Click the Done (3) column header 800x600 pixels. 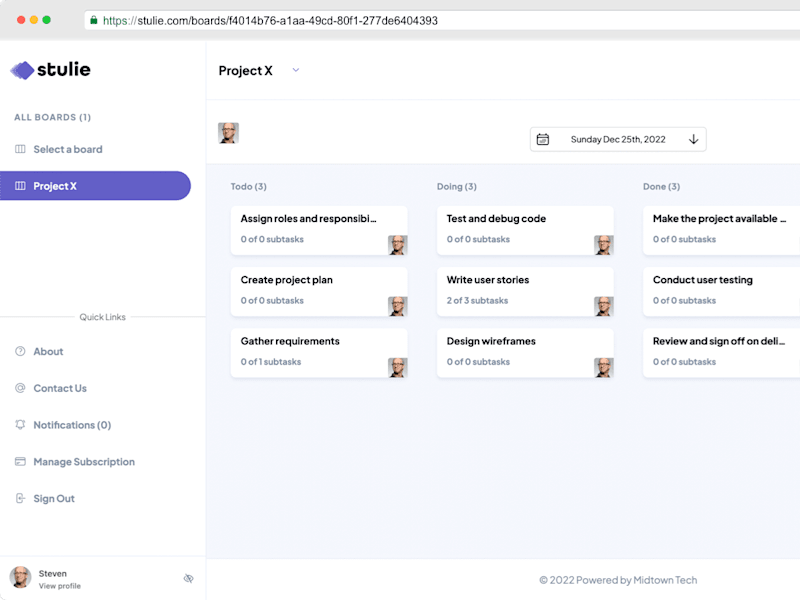click(661, 186)
